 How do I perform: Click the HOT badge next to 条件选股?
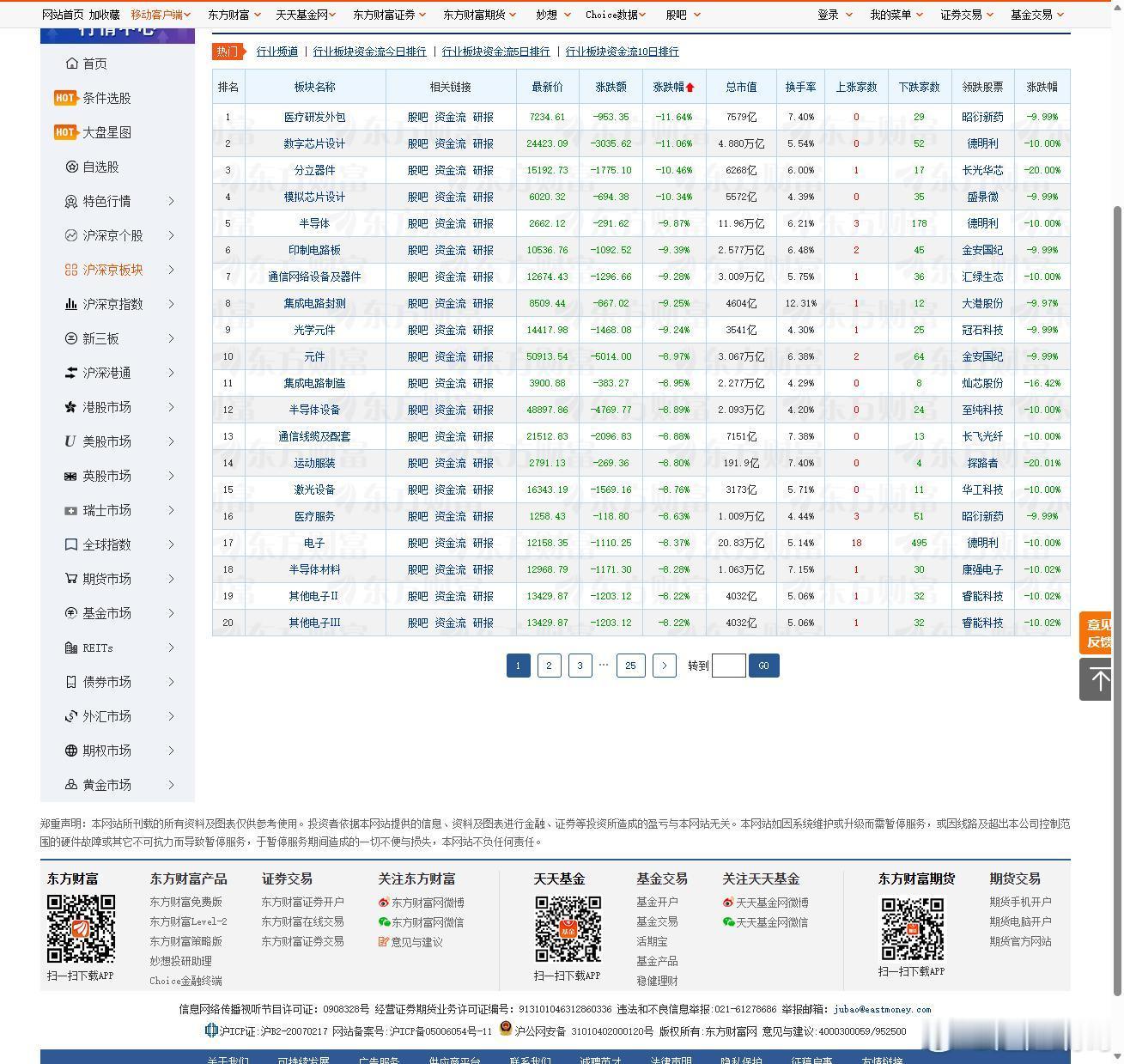tap(65, 98)
